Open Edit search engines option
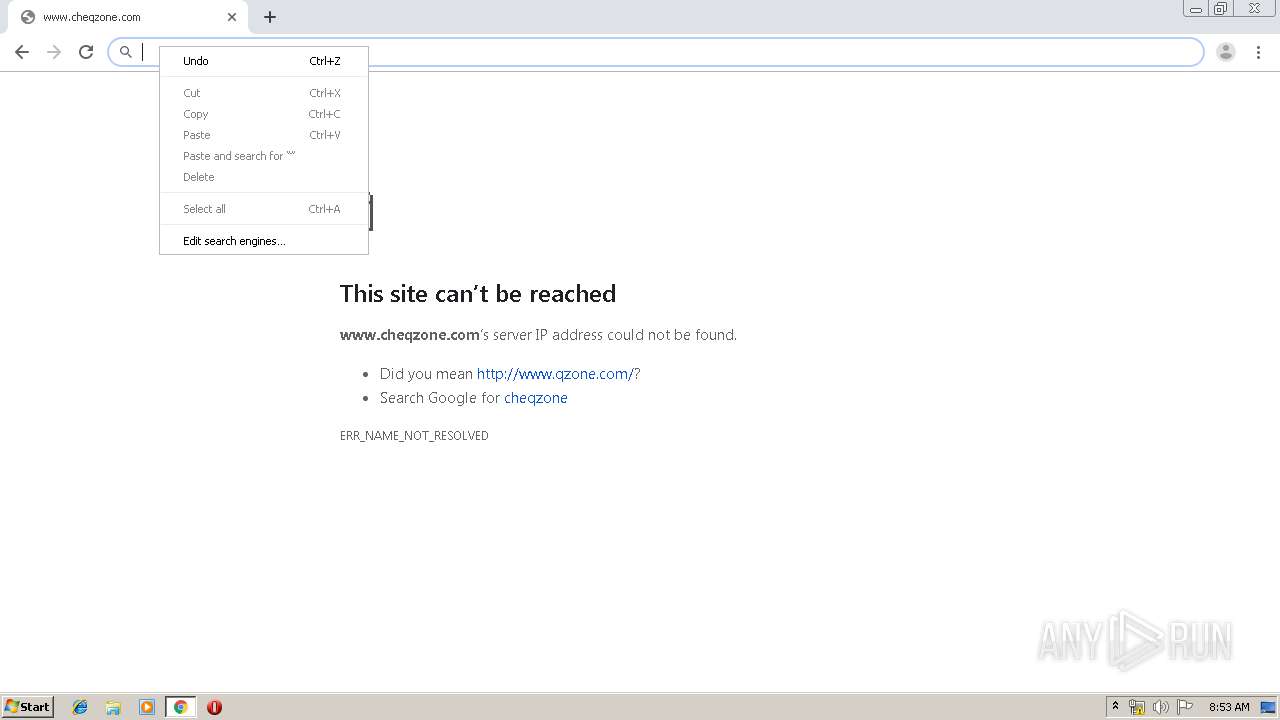 pos(264,241)
